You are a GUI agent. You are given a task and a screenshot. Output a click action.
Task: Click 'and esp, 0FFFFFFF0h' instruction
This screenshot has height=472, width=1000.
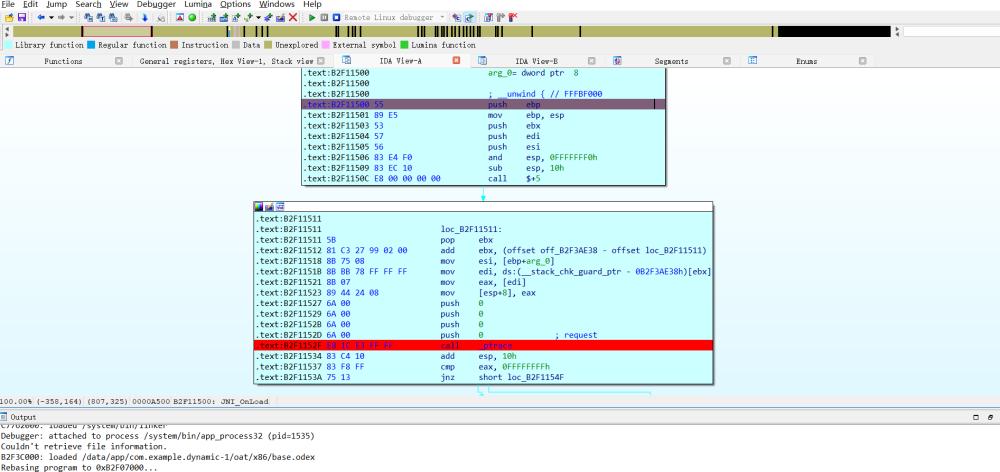click(543, 158)
